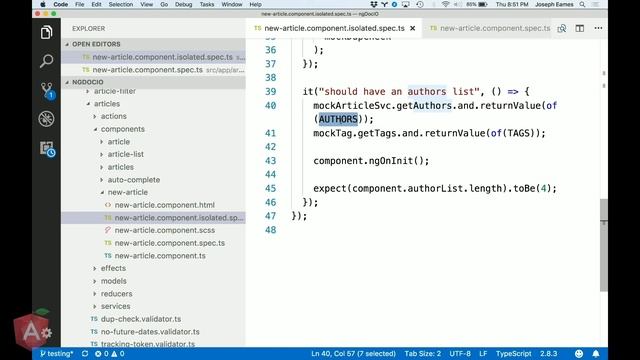Split the editor with split icon
Image resolution: width=640 pixels, height=360 pixels.
coord(580,28)
